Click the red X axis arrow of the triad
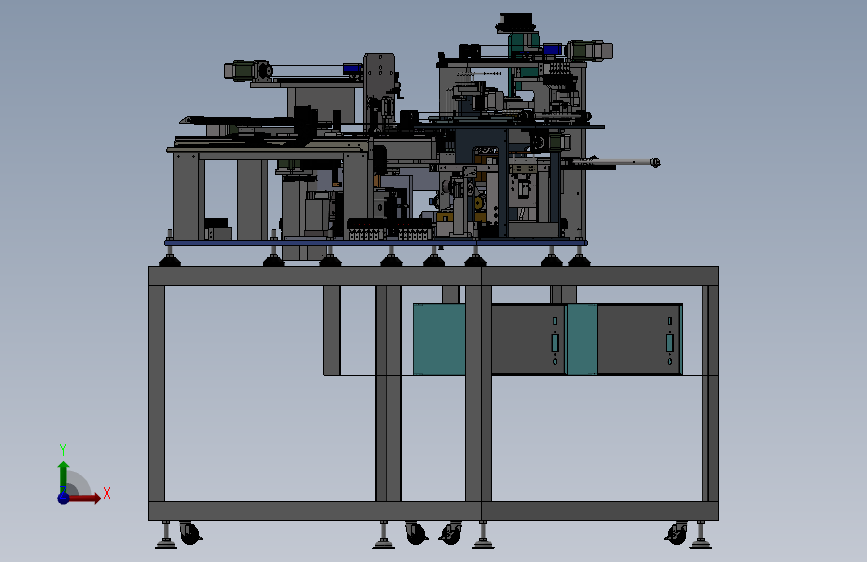 coord(84,498)
